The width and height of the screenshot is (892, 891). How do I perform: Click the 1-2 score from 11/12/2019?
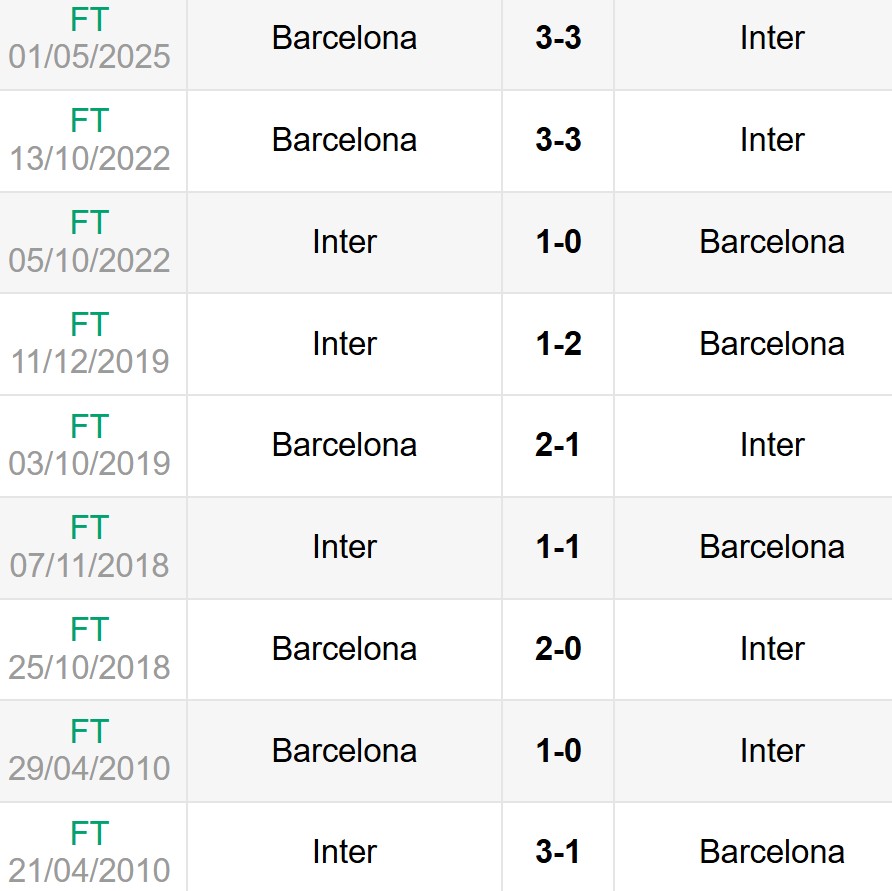point(558,344)
